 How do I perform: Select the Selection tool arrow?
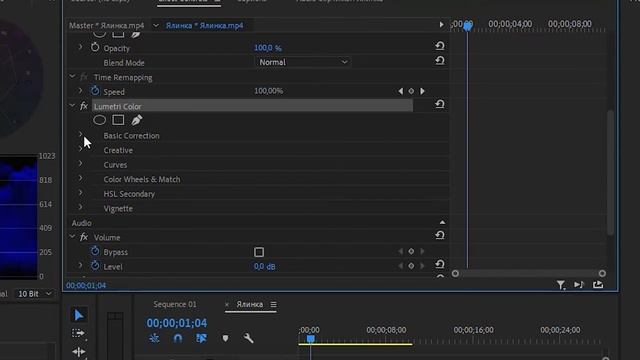(79, 315)
